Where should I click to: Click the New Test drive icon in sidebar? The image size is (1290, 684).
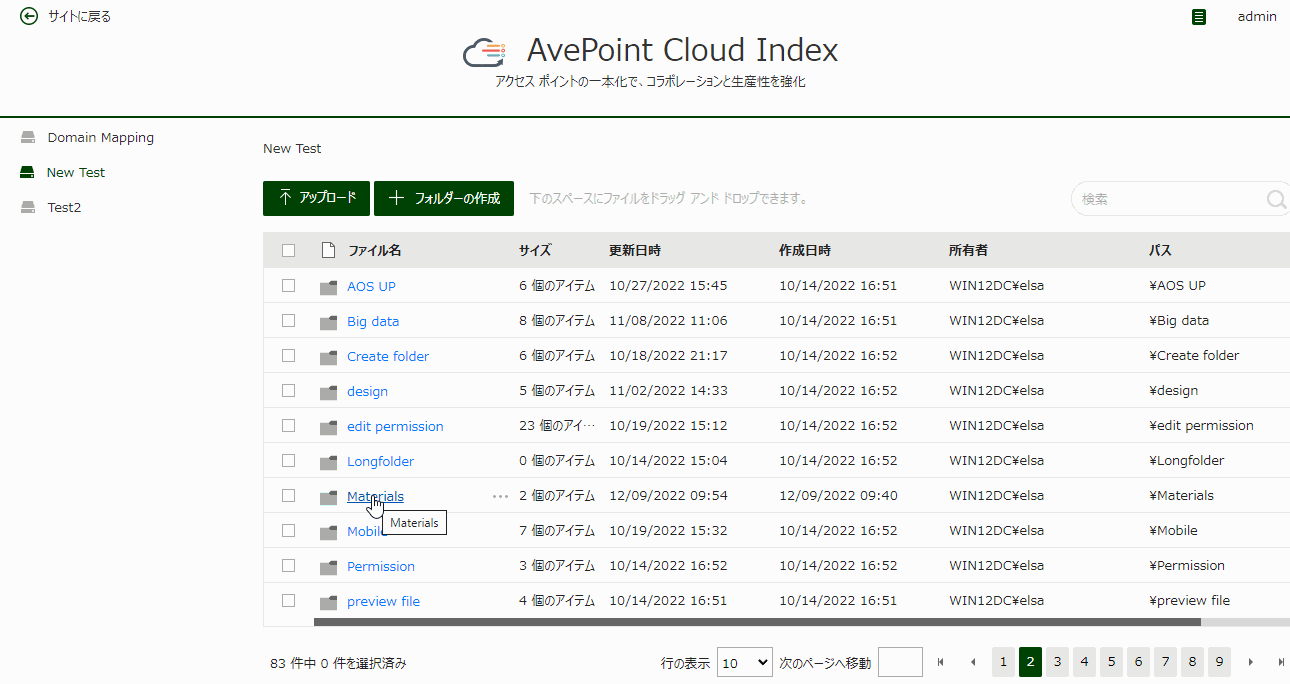[x=28, y=173]
